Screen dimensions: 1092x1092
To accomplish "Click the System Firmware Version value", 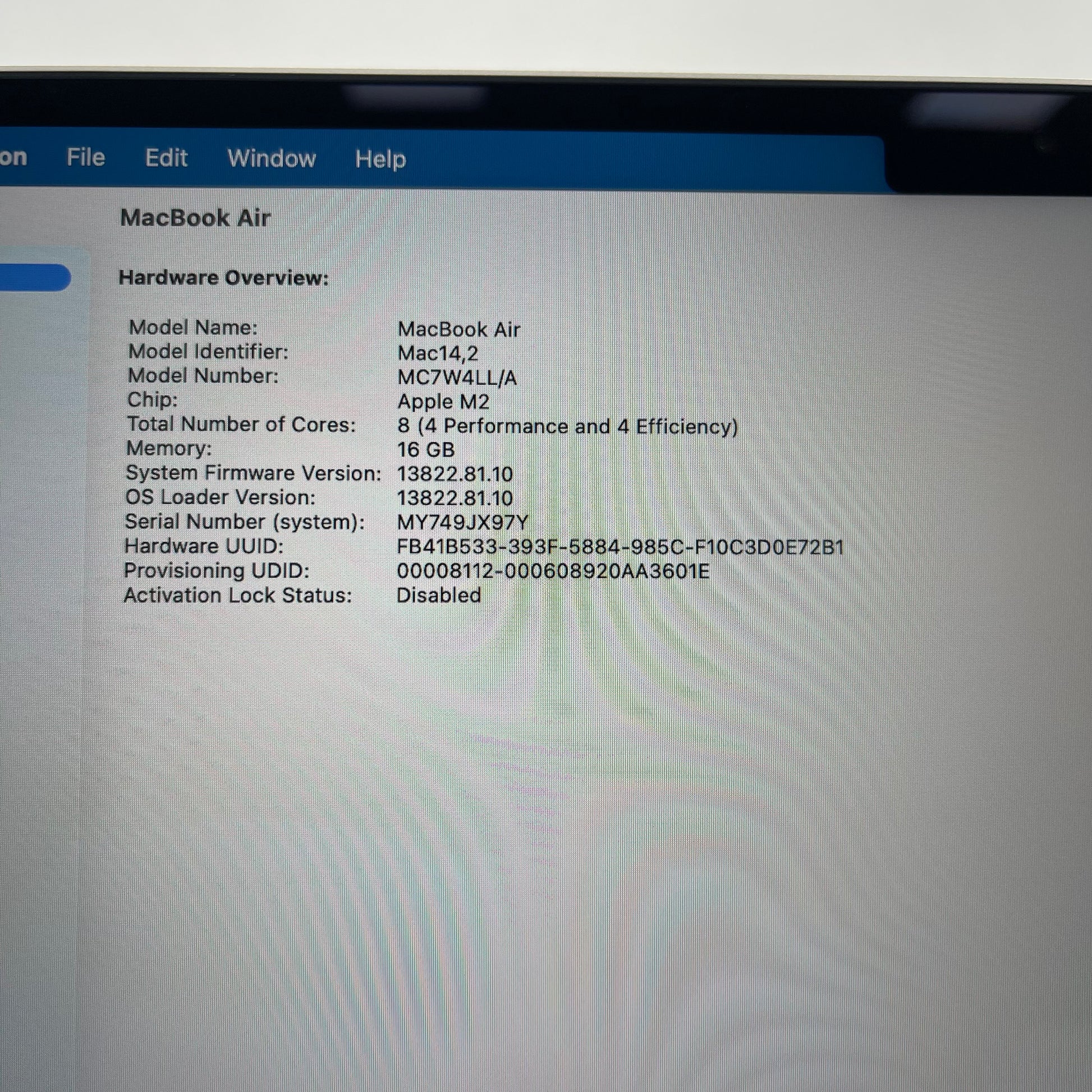I will (455, 474).
